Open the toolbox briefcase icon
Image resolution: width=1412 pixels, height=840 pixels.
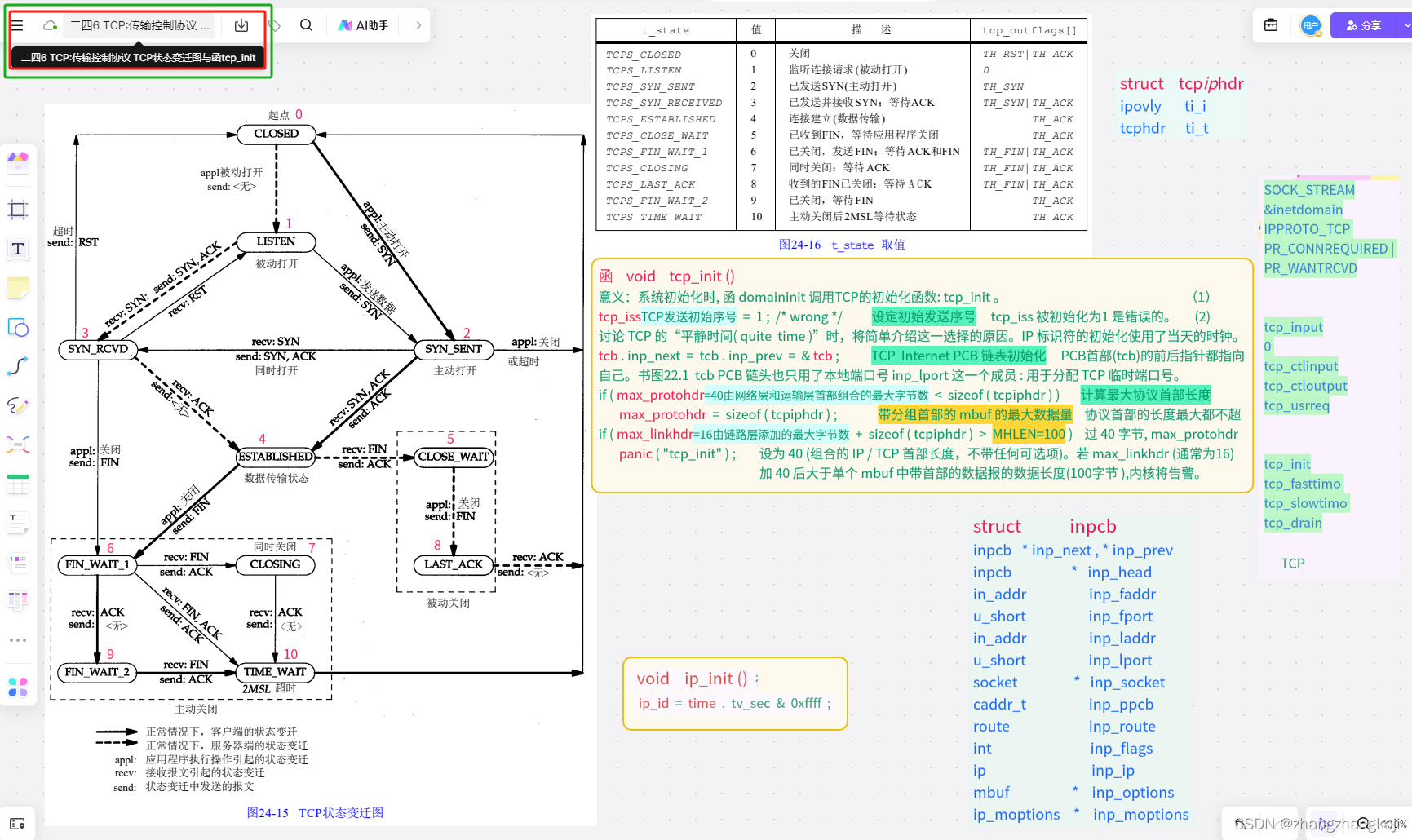(1271, 25)
